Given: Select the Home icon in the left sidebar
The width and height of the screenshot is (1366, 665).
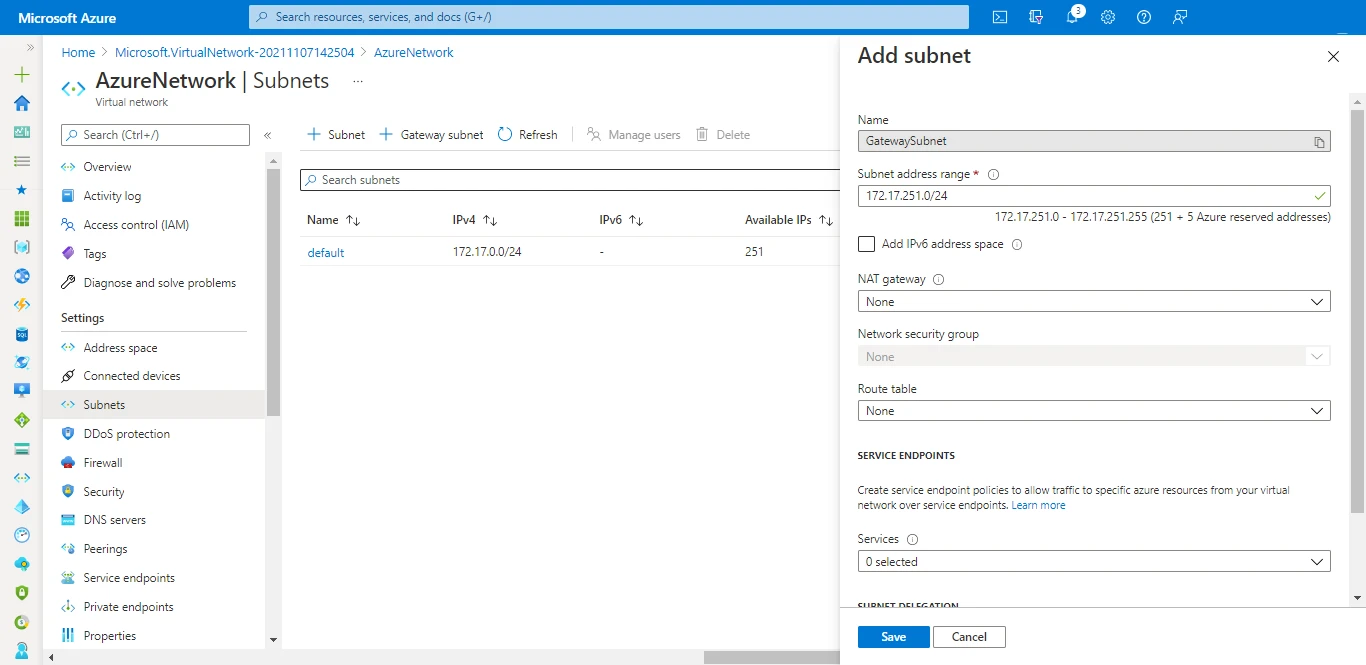Looking at the screenshot, I should [21, 103].
